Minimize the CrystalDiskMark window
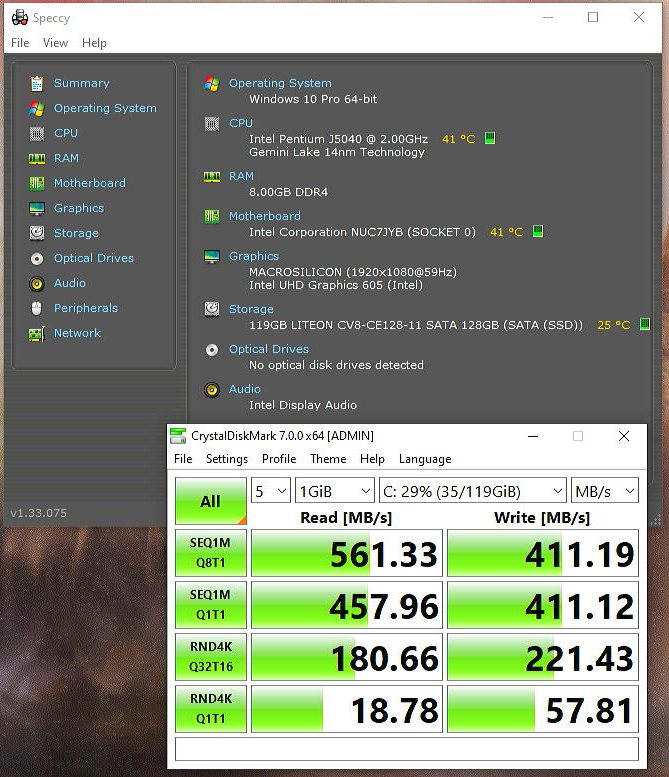669x777 pixels. [x=533, y=436]
